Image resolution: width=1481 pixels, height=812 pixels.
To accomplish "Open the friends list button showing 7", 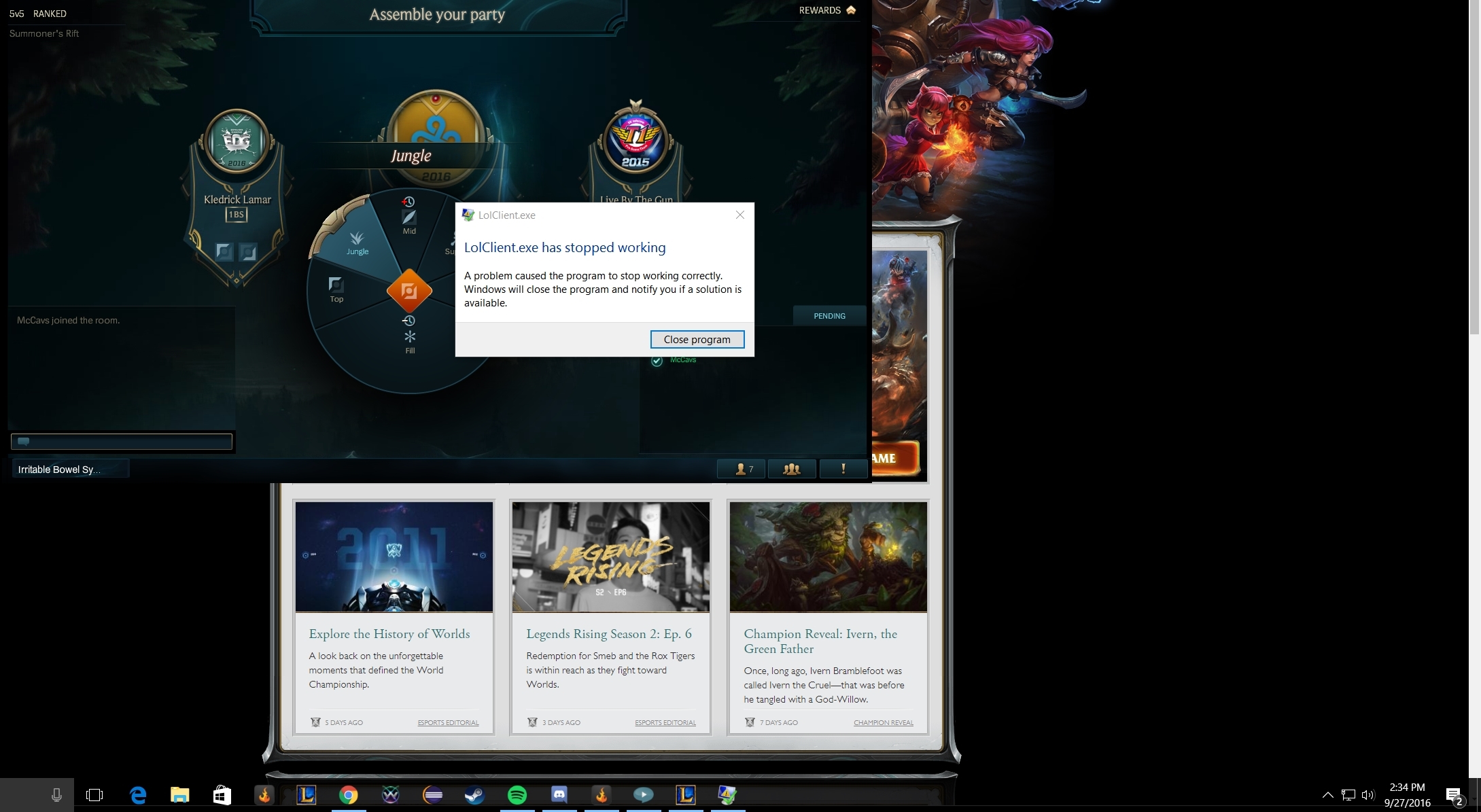I will click(741, 469).
